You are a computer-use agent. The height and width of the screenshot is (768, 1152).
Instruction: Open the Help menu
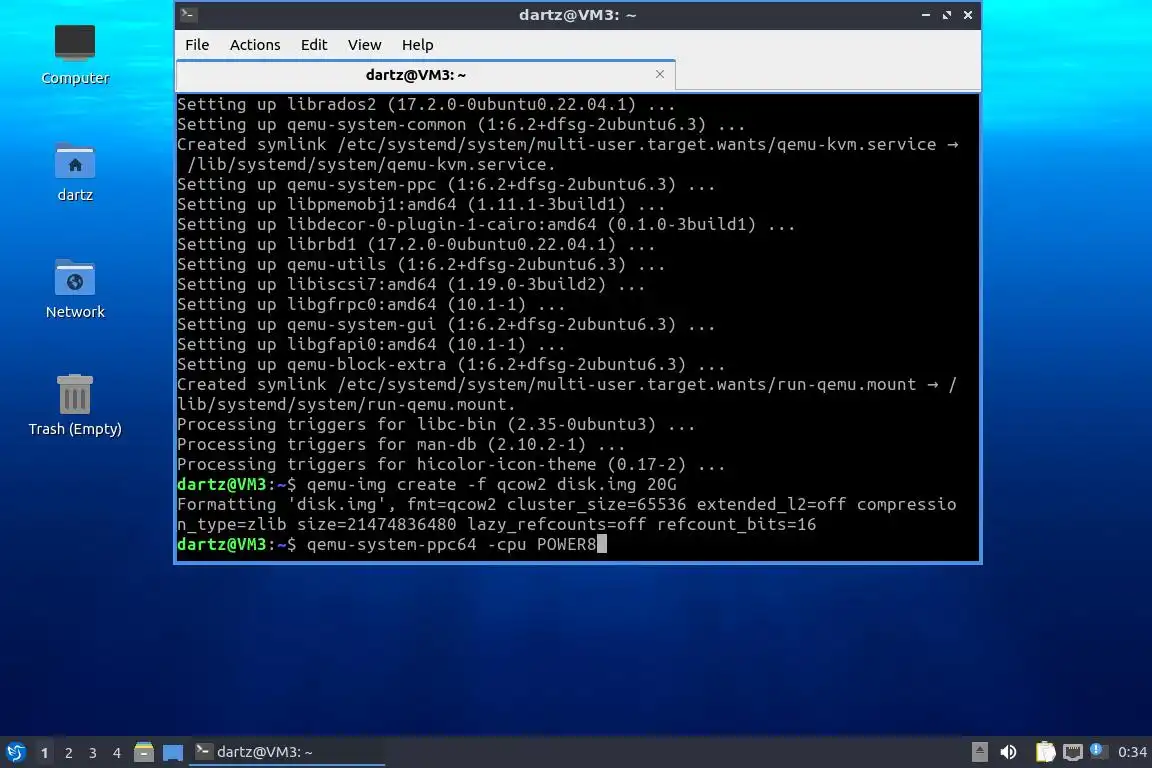click(x=417, y=45)
